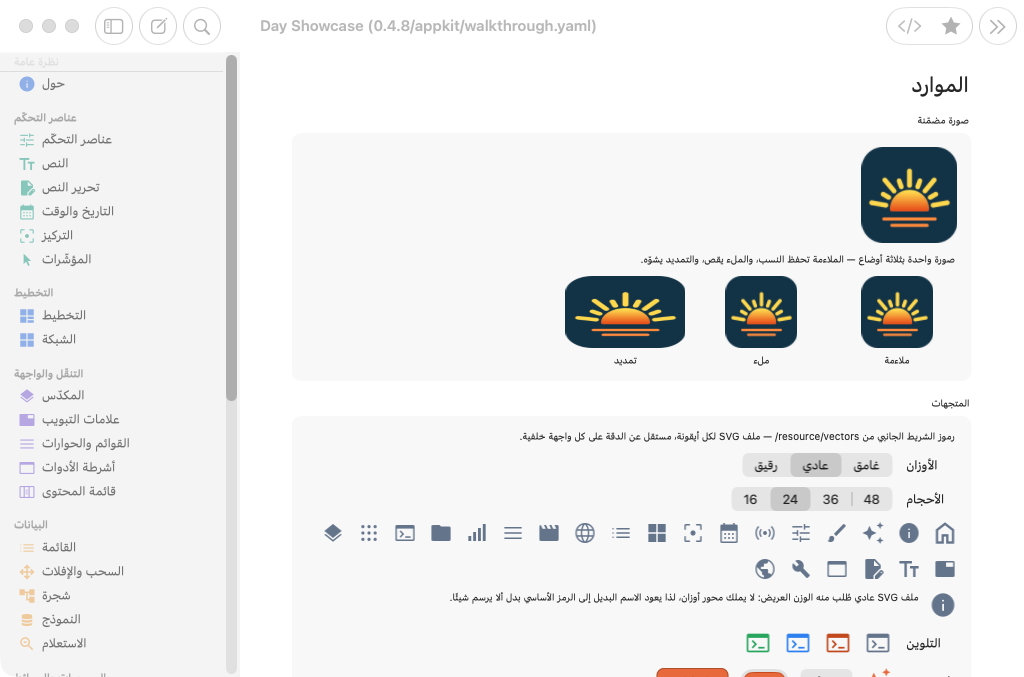
Task: Click the bar chart vector icon
Action: [x=477, y=533]
